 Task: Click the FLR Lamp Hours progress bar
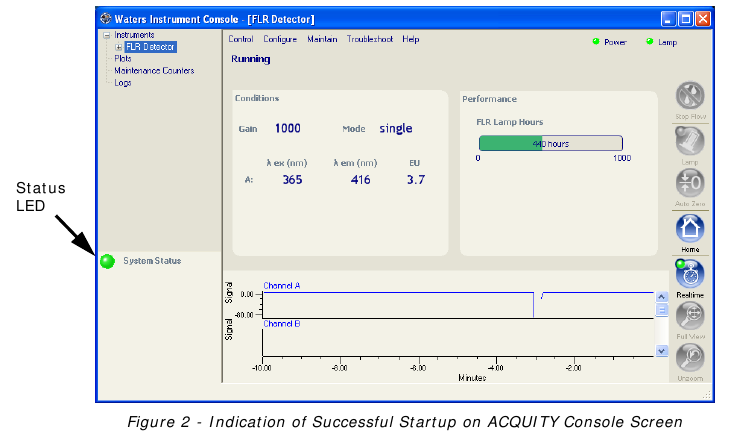point(551,143)
